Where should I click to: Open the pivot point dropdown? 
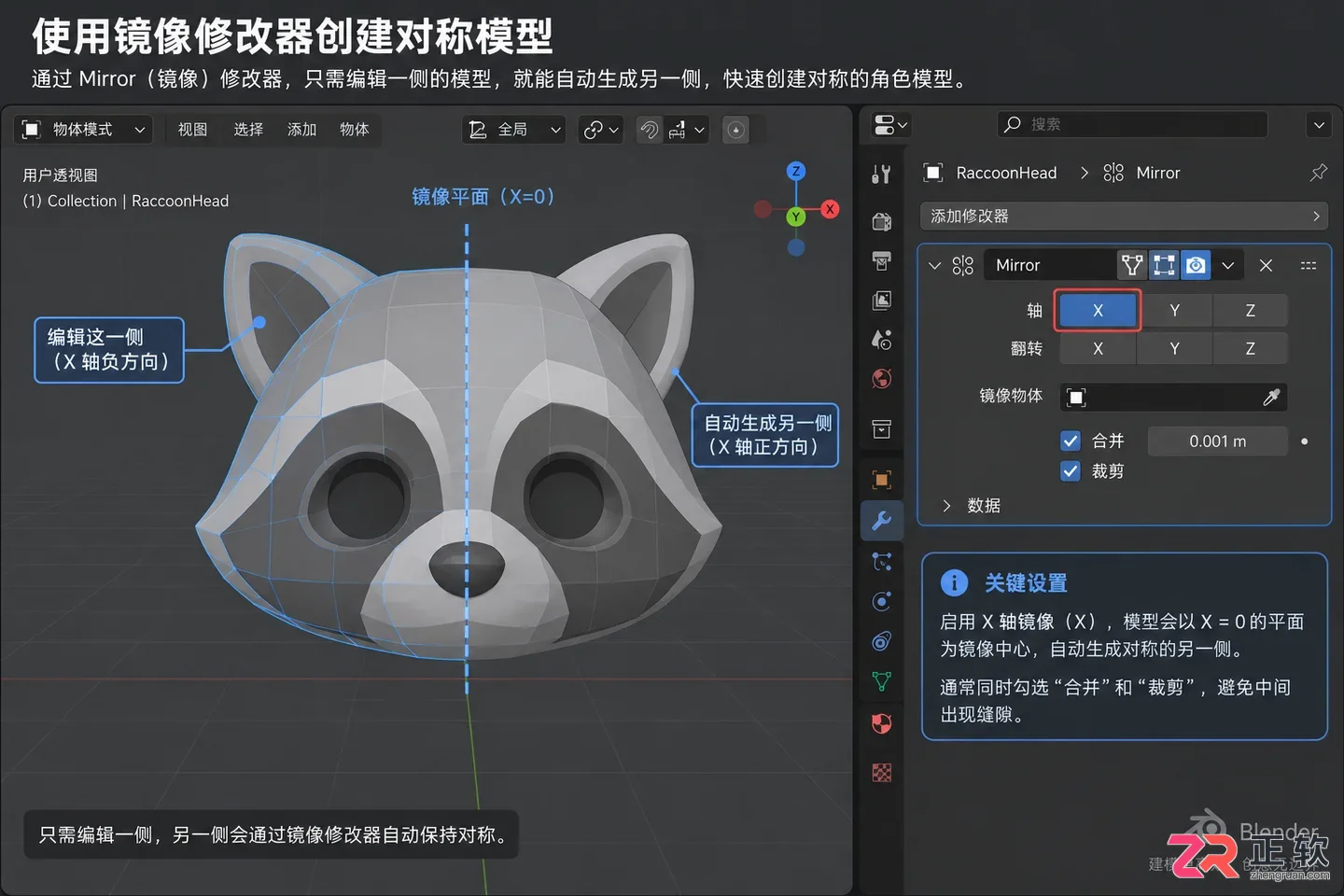point(600,130)
